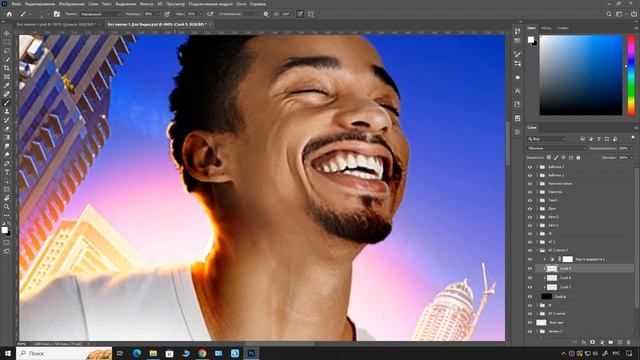Hide the Бабочка 2 group
Image resolution: width=640 pixels, height=360 pixels.
(x=530, y=167)
